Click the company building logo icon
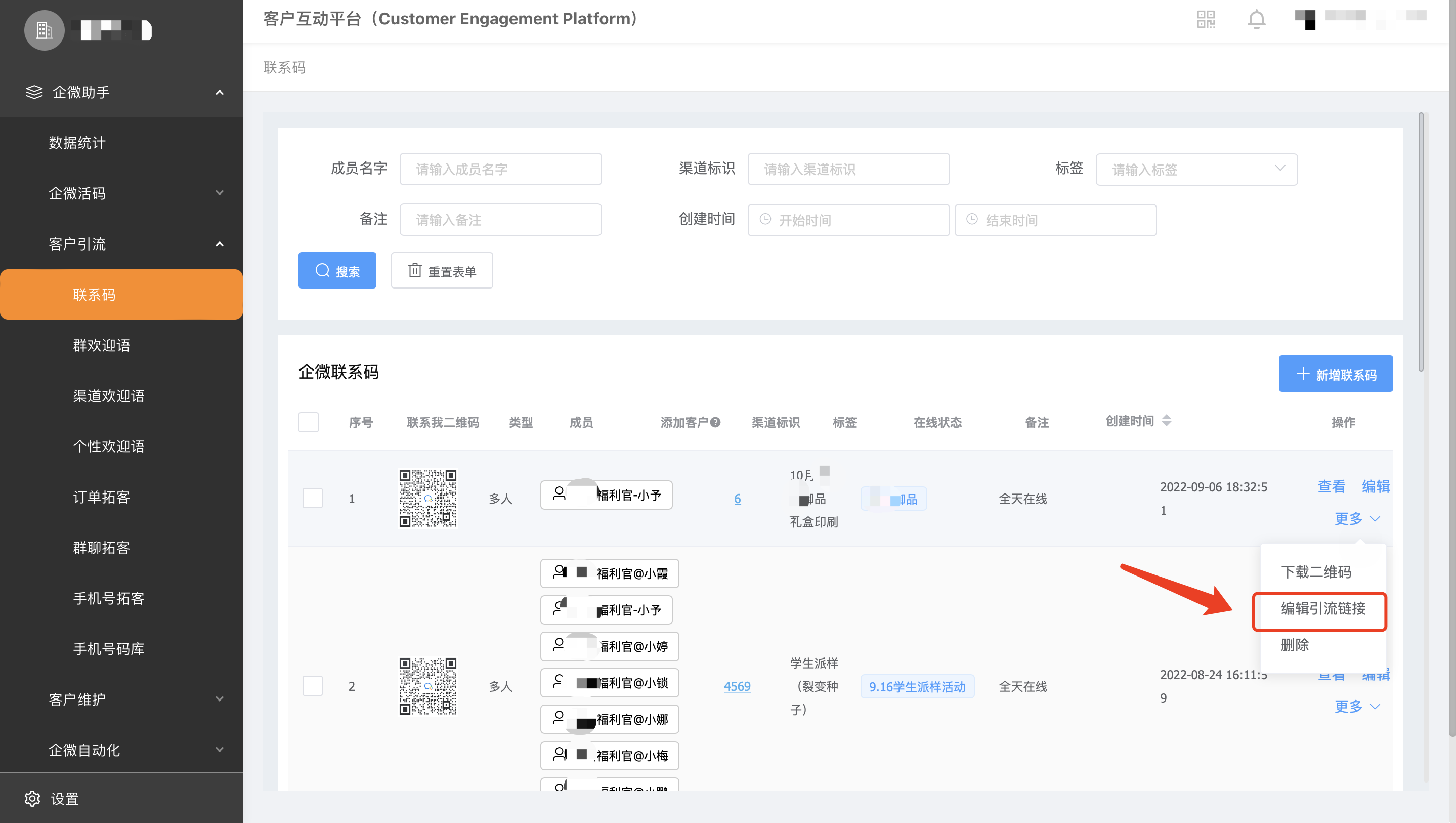The height and width of the screenshot is (823, 1456). (44, 30)
